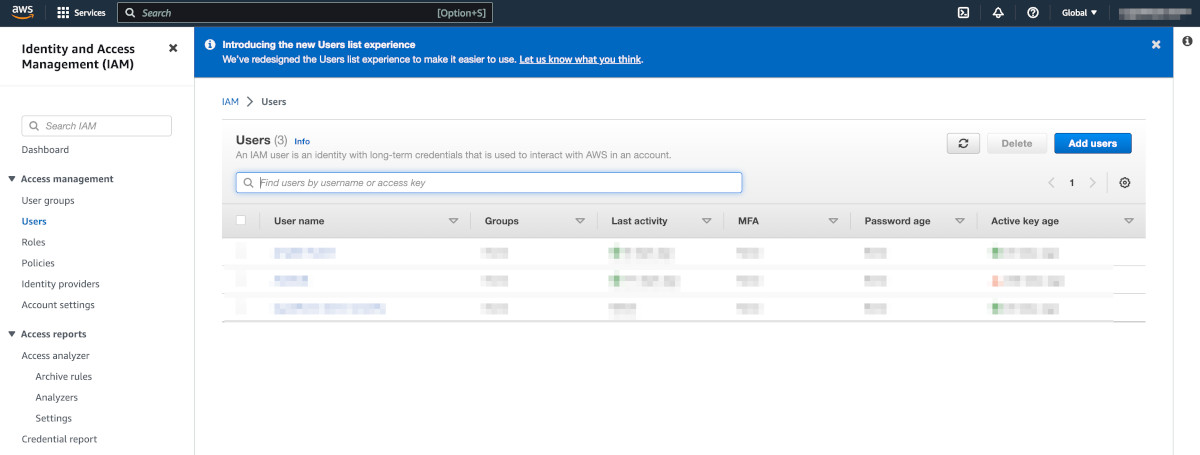The height and width of the screenshot is (455, 1200).
Task: Sort by Groups column arrow
Action: click(x=580, y=221)
